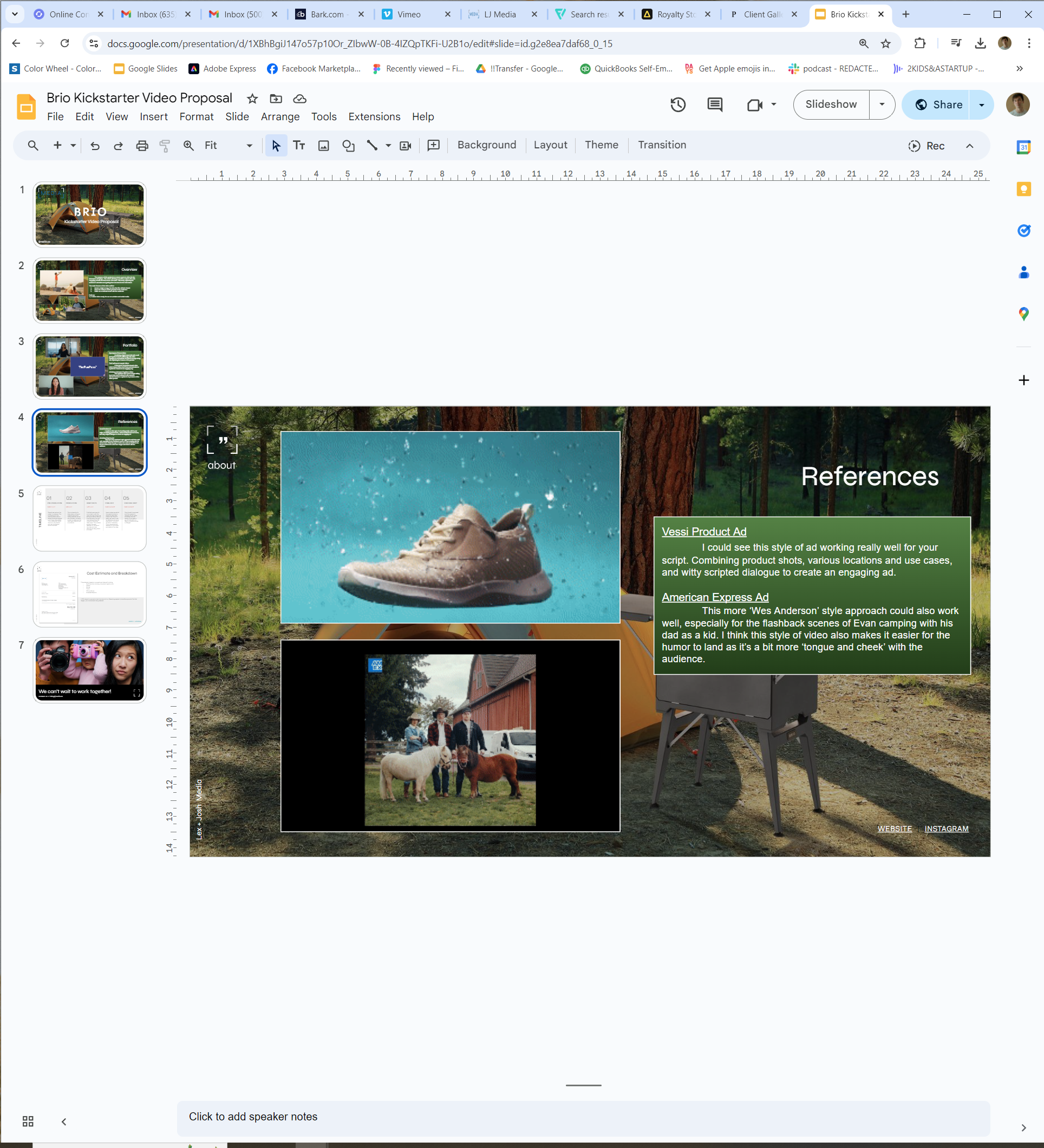The image size is (1044, 1148).
Task: Click the zoom magnifier tool
Action: pyautogui.click(x=188, y=145)
